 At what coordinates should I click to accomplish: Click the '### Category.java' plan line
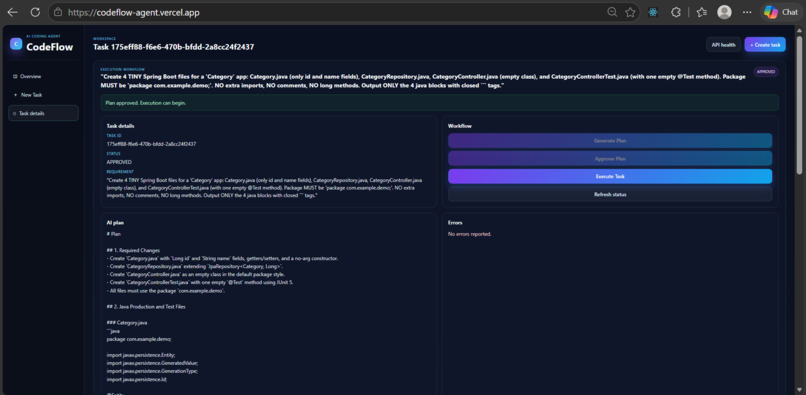tap(127, 322)
